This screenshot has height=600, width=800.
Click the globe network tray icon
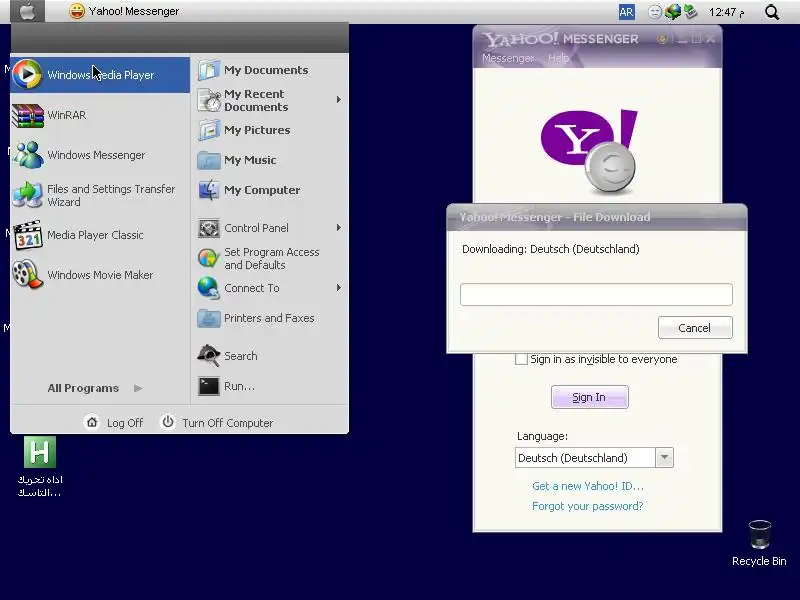click(672, 12)
